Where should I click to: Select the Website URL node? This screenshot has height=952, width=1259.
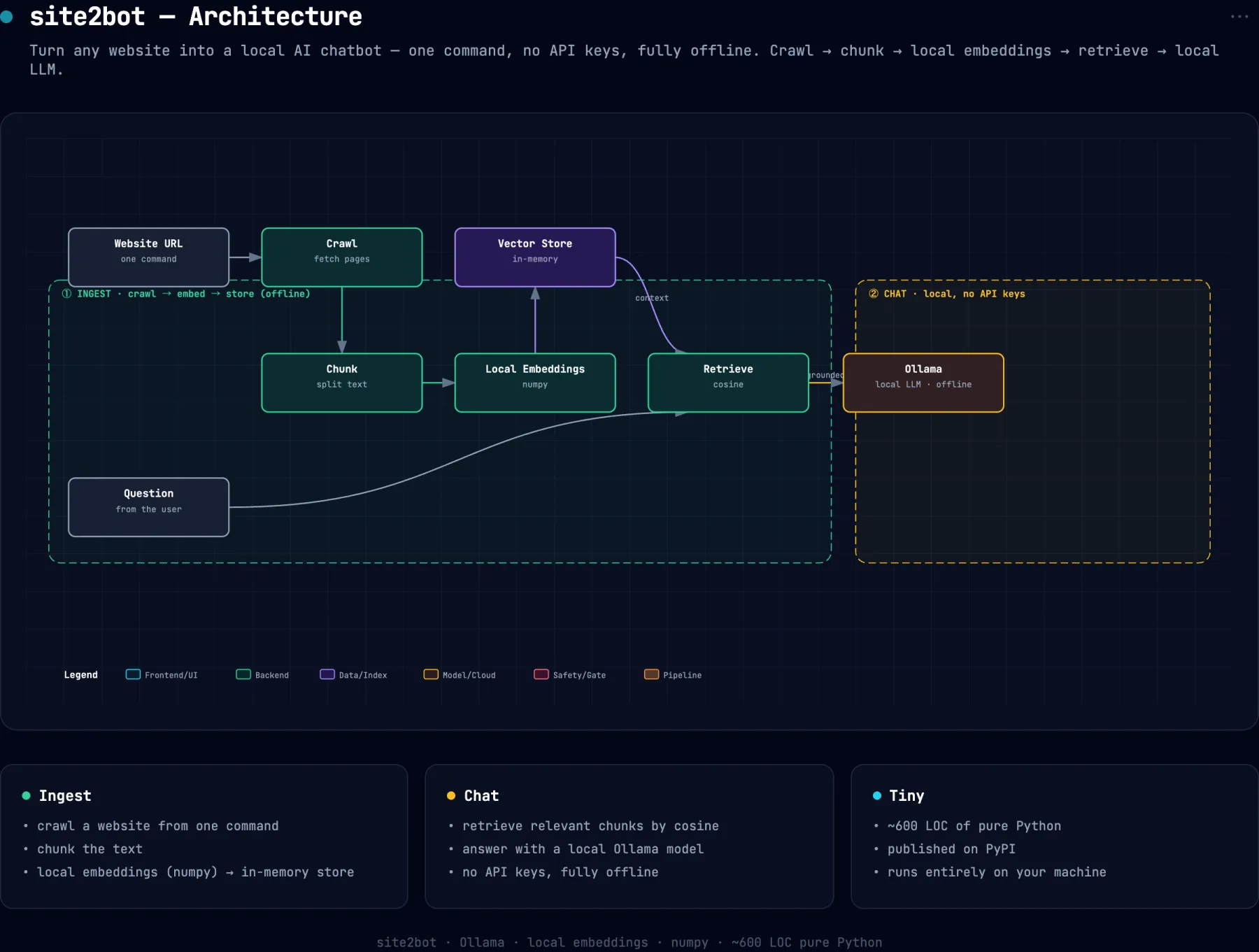[x=148, y=257]
